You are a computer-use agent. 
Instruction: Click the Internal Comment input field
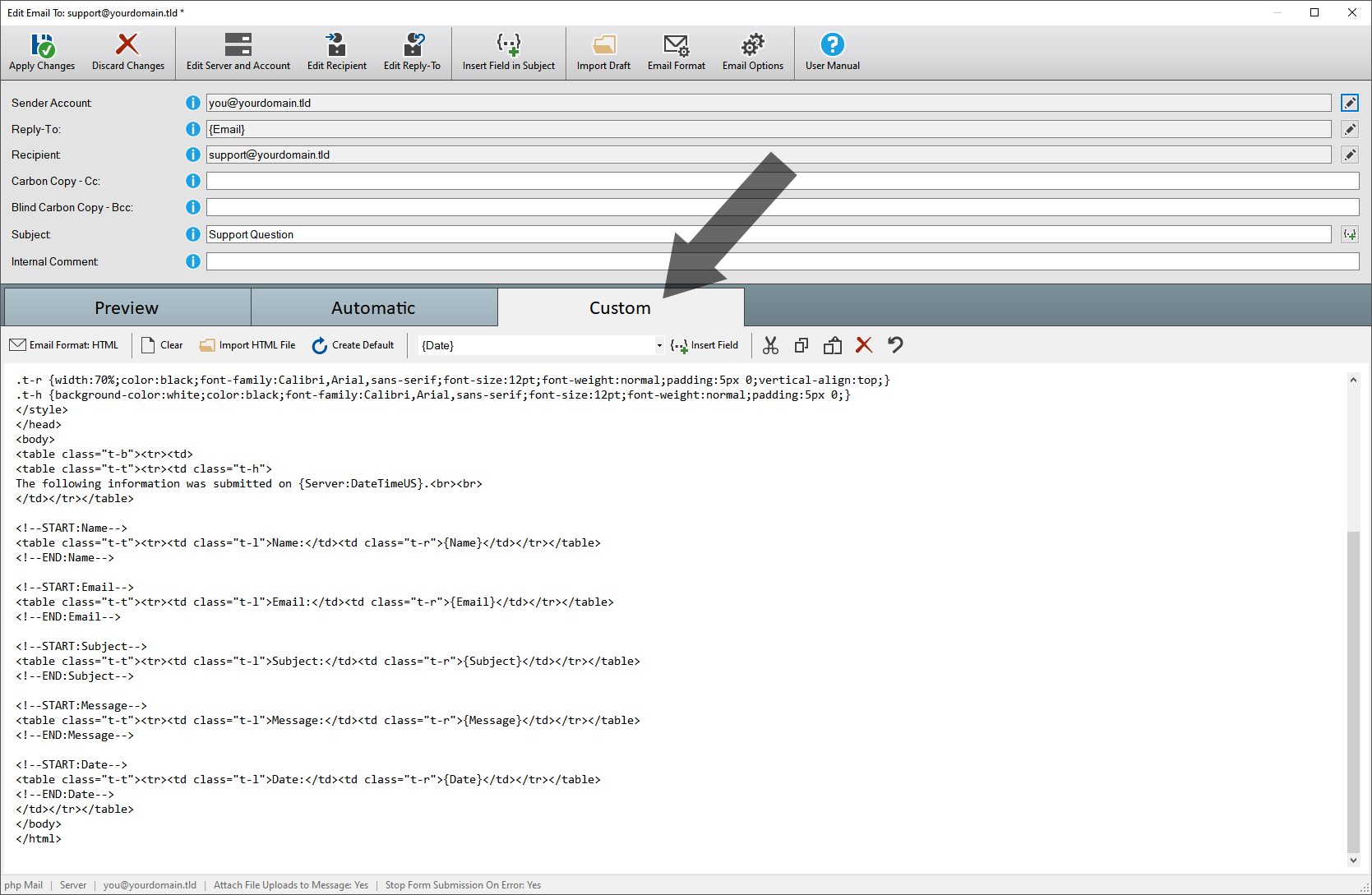click(x=783, y=261)
